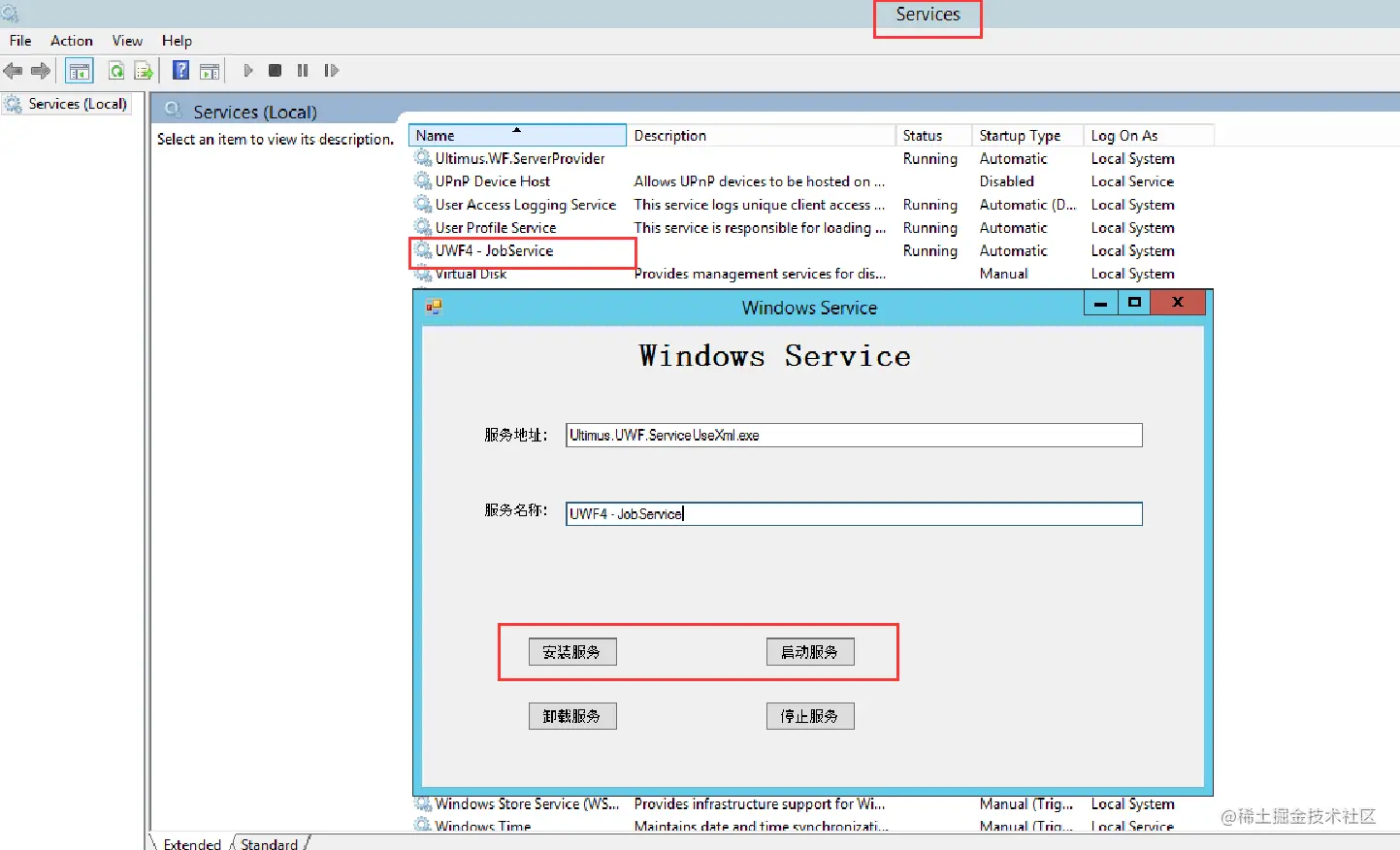Click the 停止服务 (stop service) button
Viewport: 1400px width, 850px height.
tap(810, 716)
